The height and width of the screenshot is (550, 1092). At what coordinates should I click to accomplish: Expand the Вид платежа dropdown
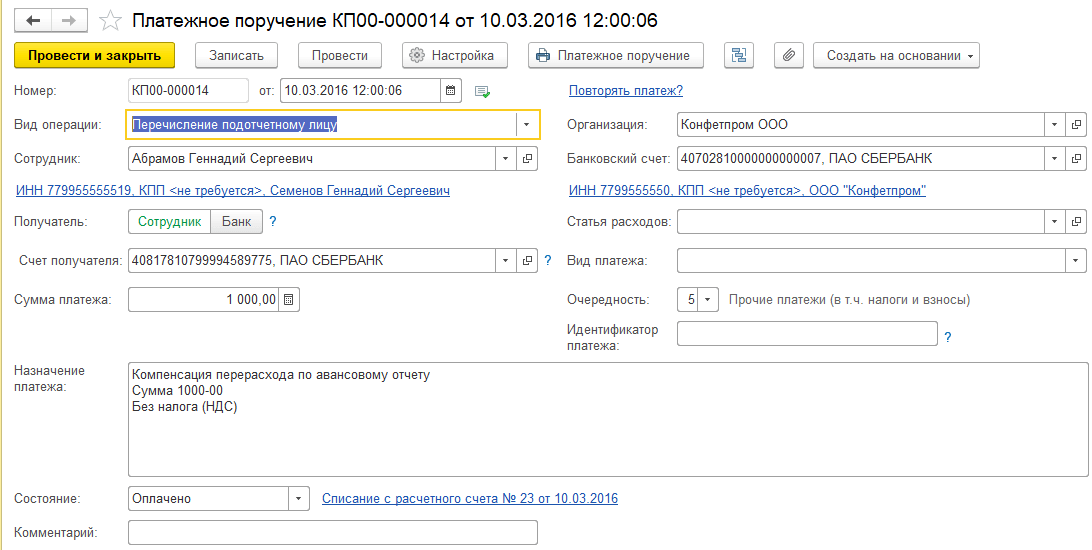[1076, 261]
